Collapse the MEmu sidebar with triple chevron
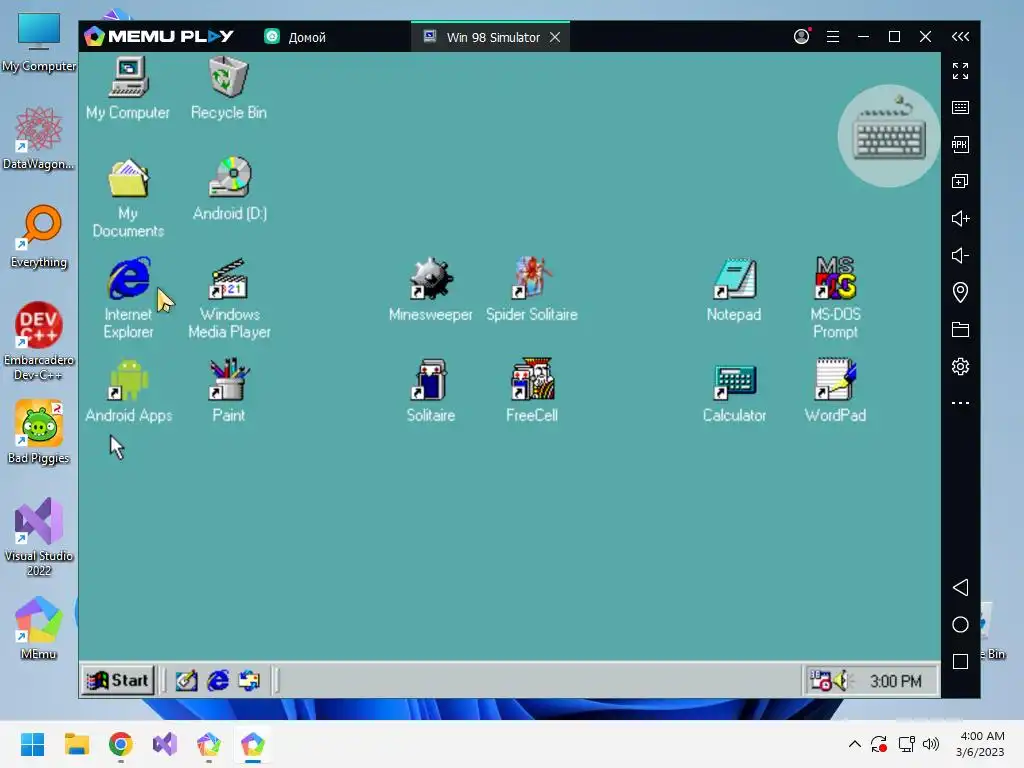 coord(960,37)
